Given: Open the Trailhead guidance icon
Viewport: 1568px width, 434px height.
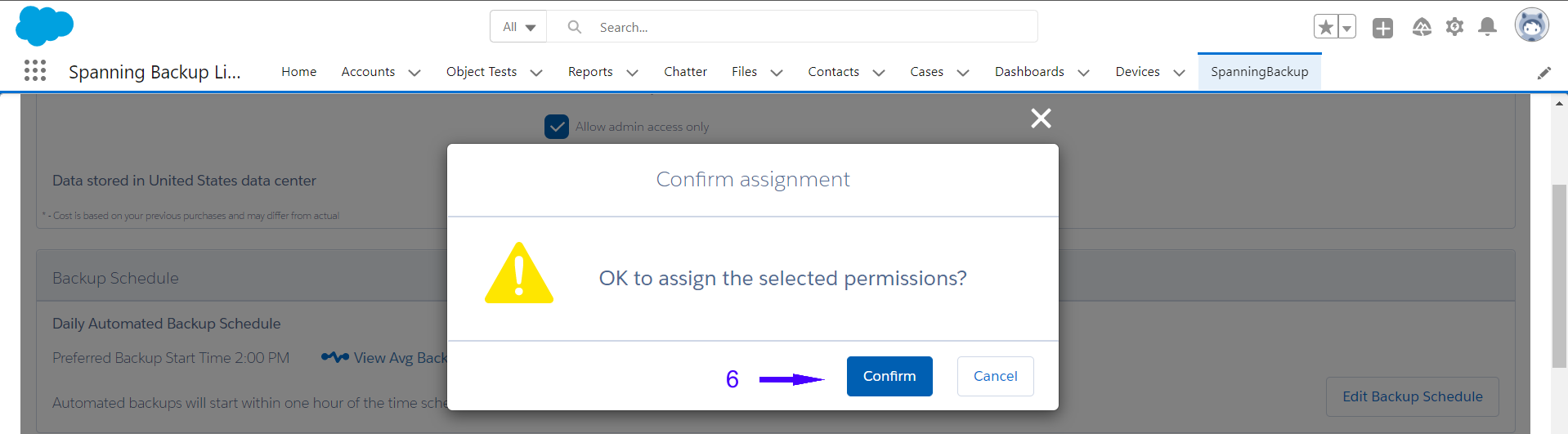Looking at the screenshot, I should click(1422, 28).
